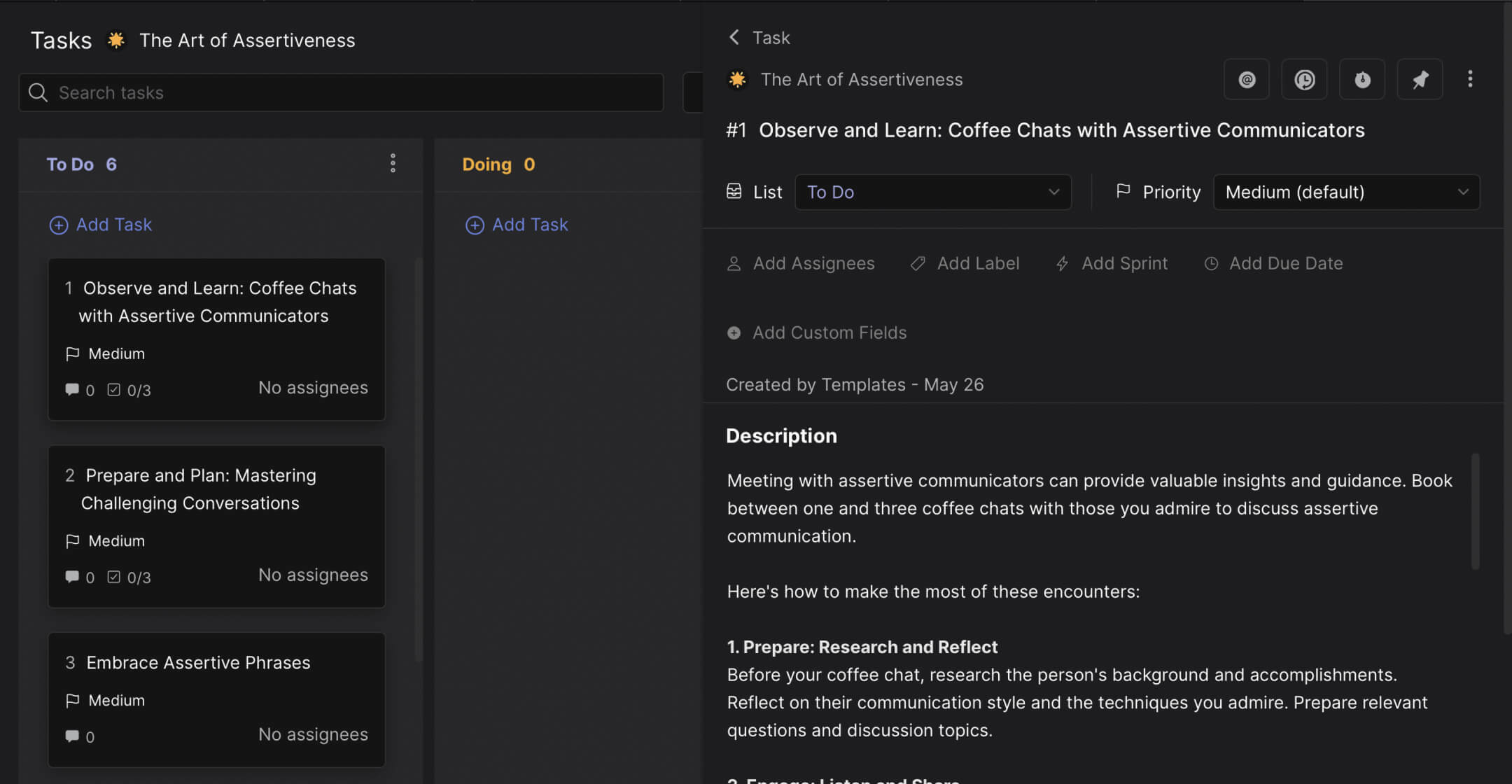Pin the task using the pin icon
The image size is (1512, 784).
1420,79
